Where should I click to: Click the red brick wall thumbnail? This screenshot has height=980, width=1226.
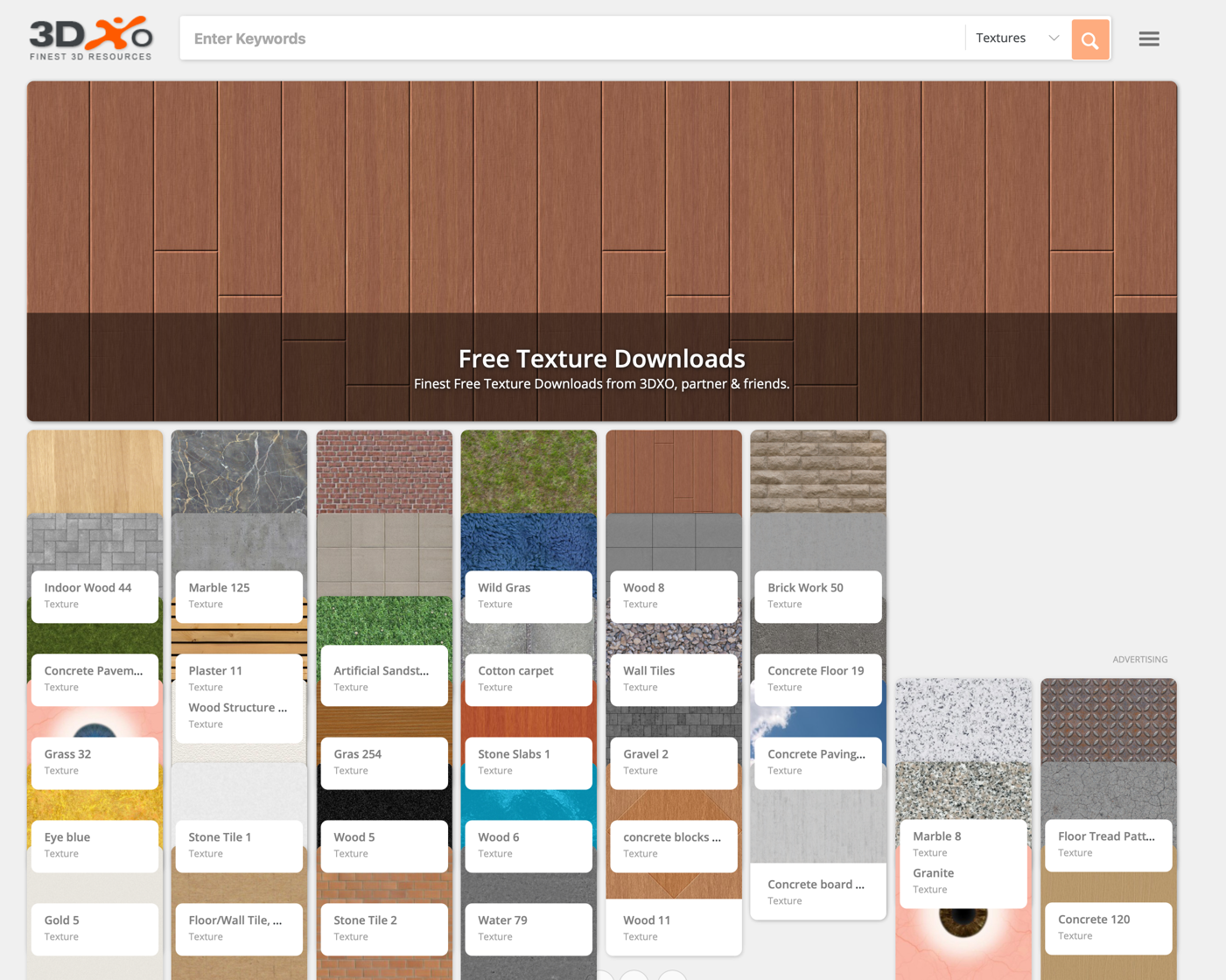pos(384,471)
